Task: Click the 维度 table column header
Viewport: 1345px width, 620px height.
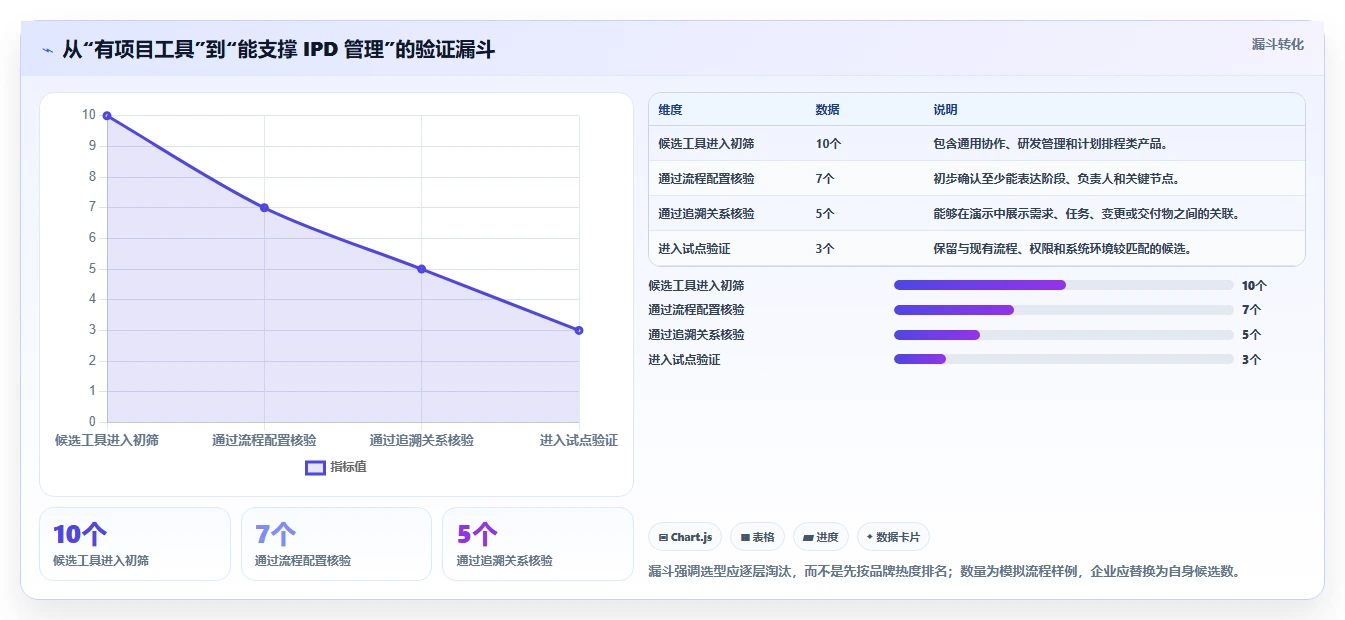Action: tap(670, 110)
